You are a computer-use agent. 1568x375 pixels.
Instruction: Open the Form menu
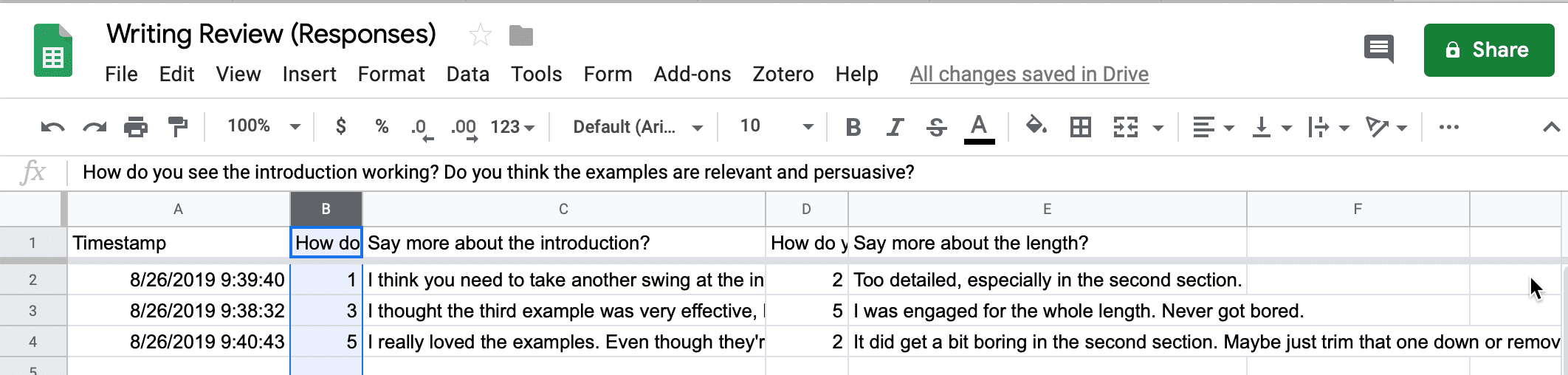(608, 74)
